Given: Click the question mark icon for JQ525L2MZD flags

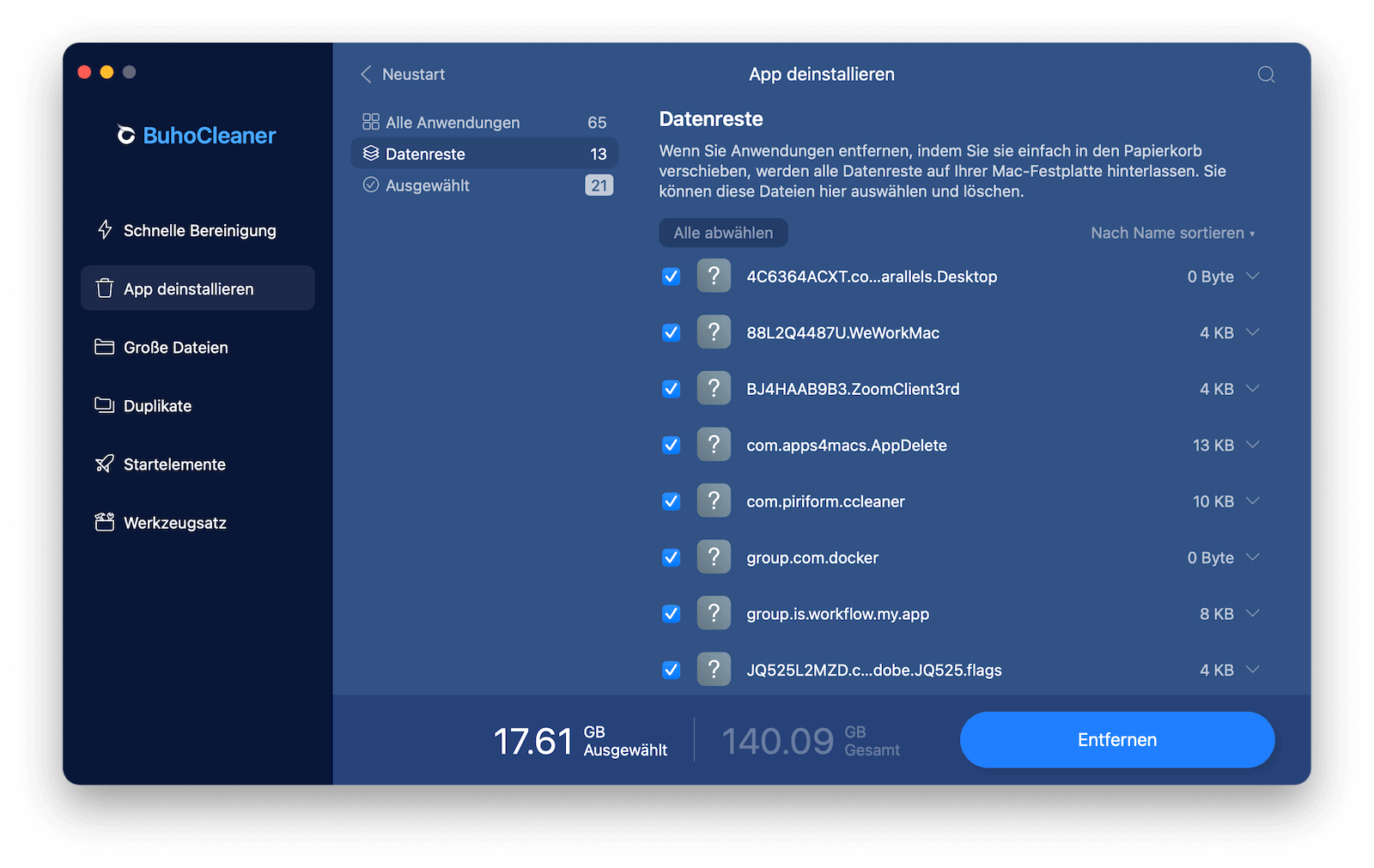Looking at the screenshot, I should coord(714,670).
